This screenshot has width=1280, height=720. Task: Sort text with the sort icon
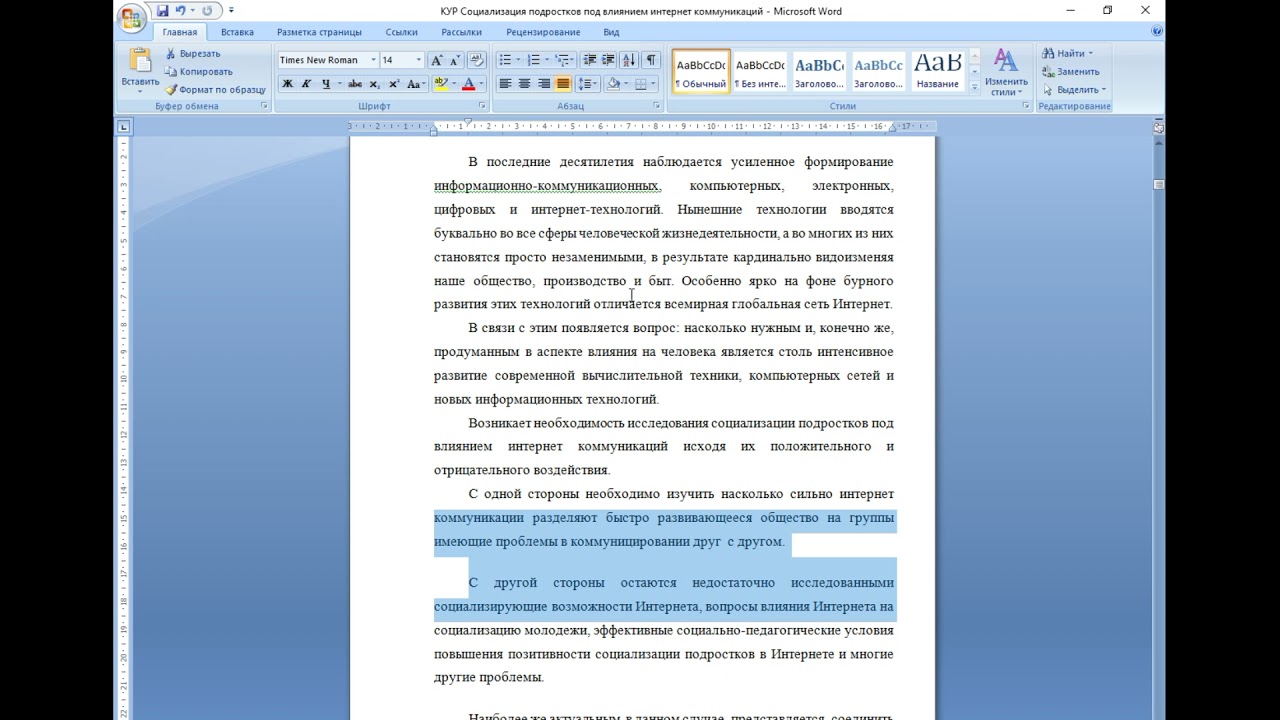click(x=629, y=60)
